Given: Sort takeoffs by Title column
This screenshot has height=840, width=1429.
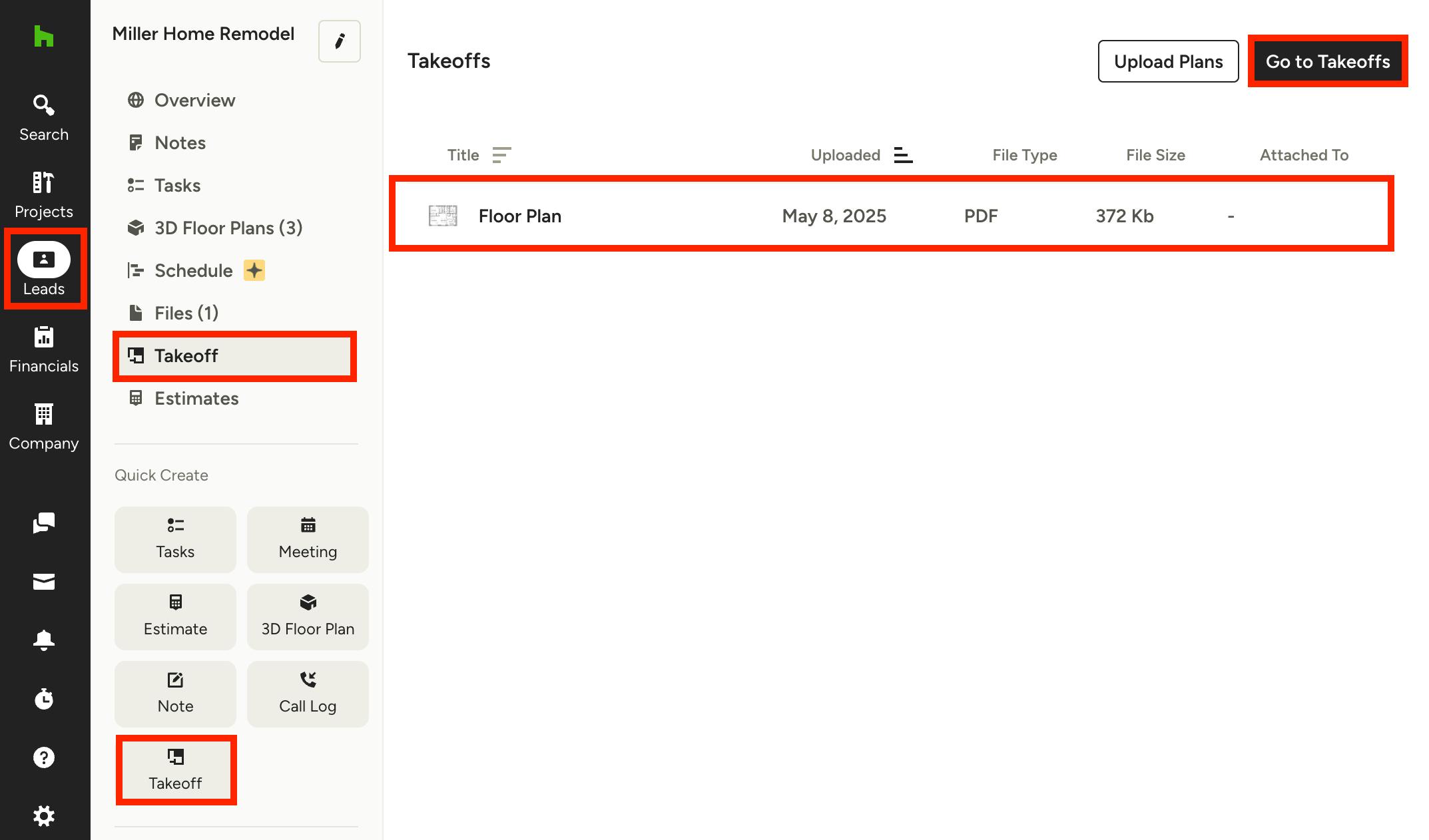Looking at the screenshot, I should 501,155.
